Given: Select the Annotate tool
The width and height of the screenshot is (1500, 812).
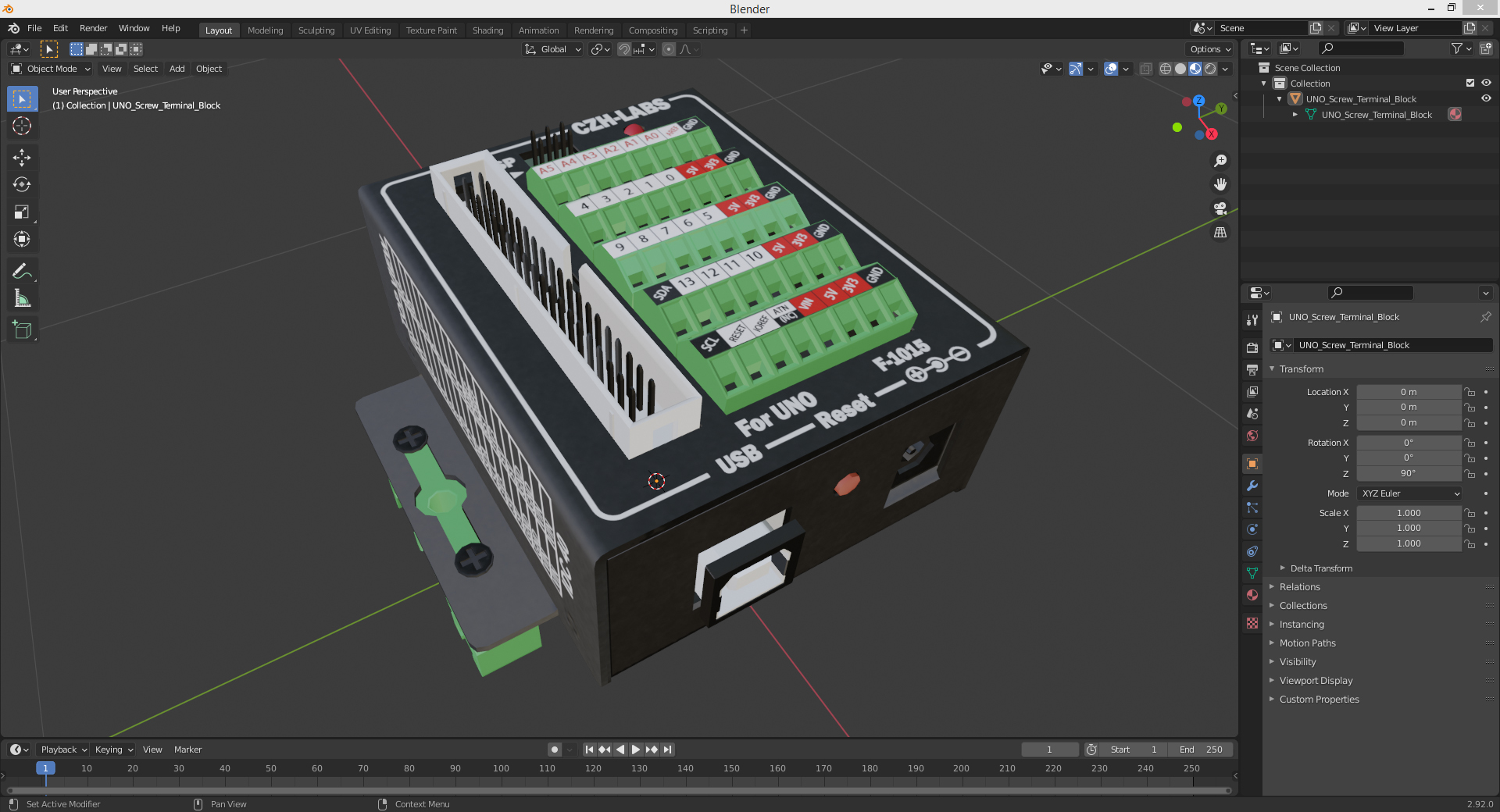Looking at the screenshot, I should pyautogui.click(x=22, y=271).
